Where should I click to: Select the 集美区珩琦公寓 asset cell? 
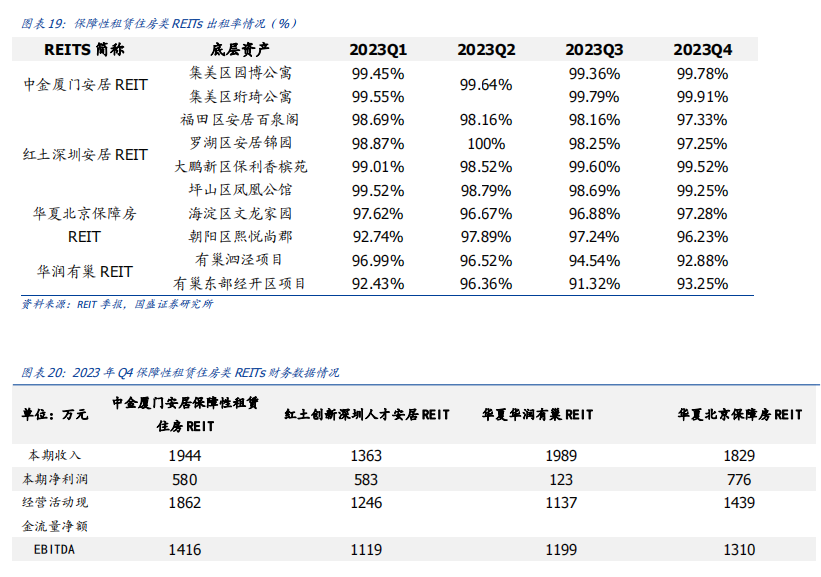tap(240, 96)
